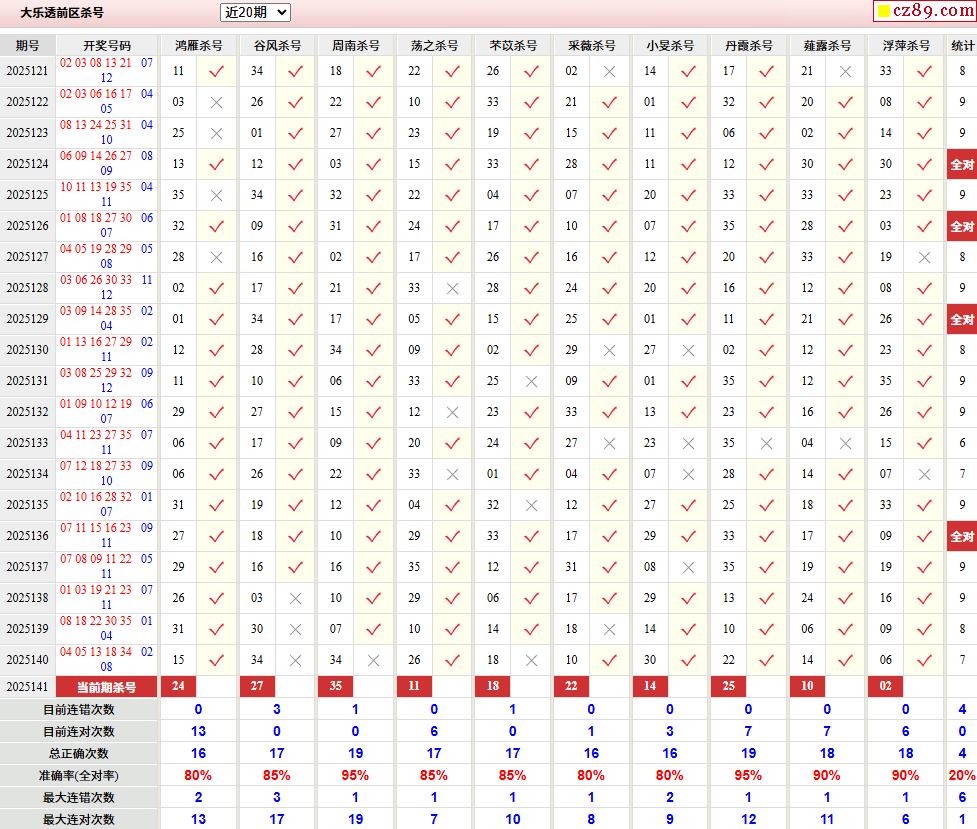The width and height of the screenshot is (977, 829).
Task: Click the cross mark for 采薇杀号 in row 2025121
Action: click(609, 71)
